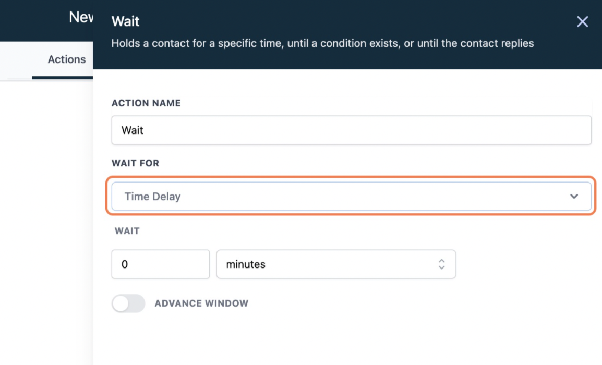
Task: Click the up arrow of minutes selector
Action: (x=441, y=261)
